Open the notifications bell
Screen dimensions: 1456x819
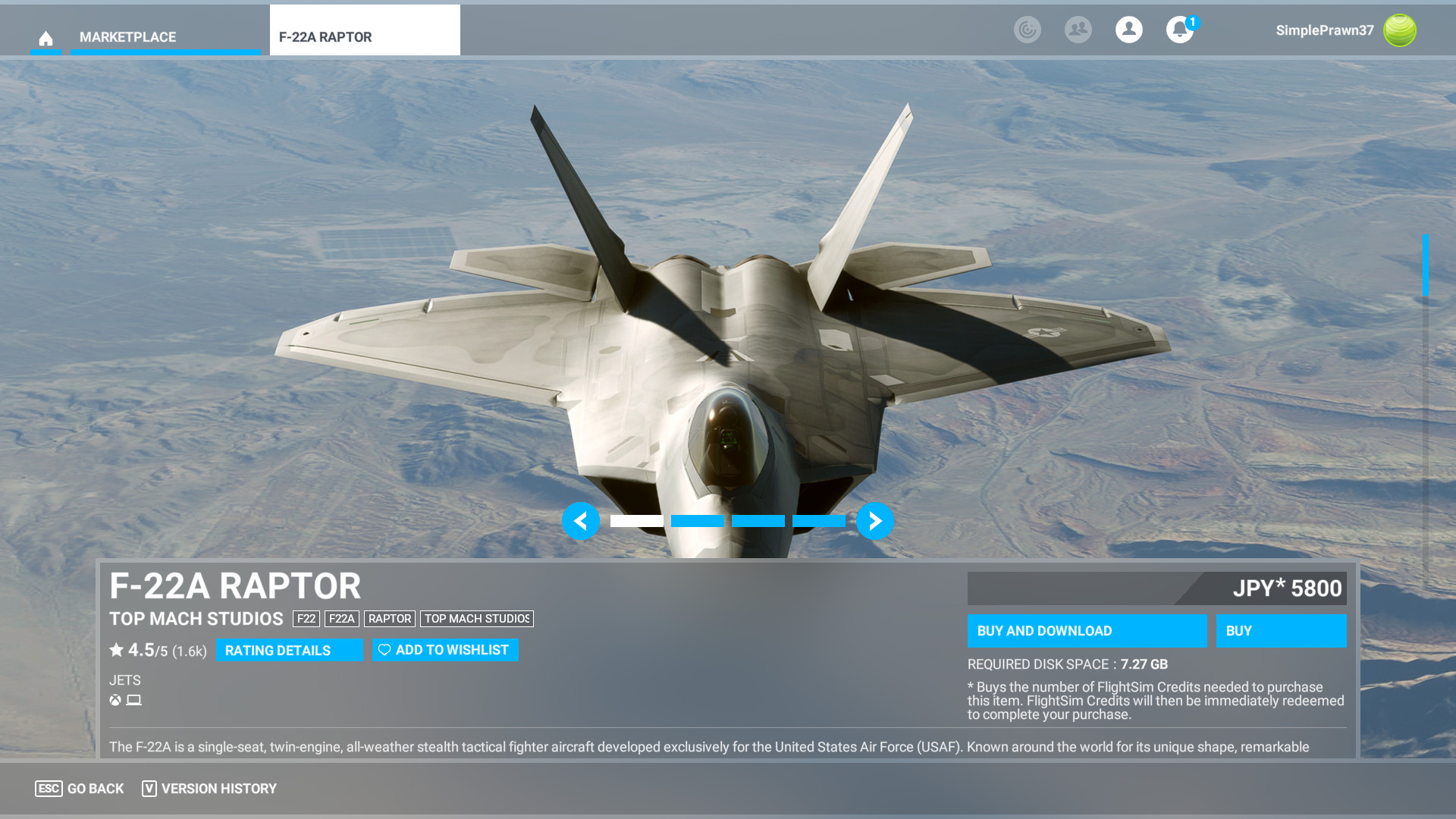tap(1179, 30)
